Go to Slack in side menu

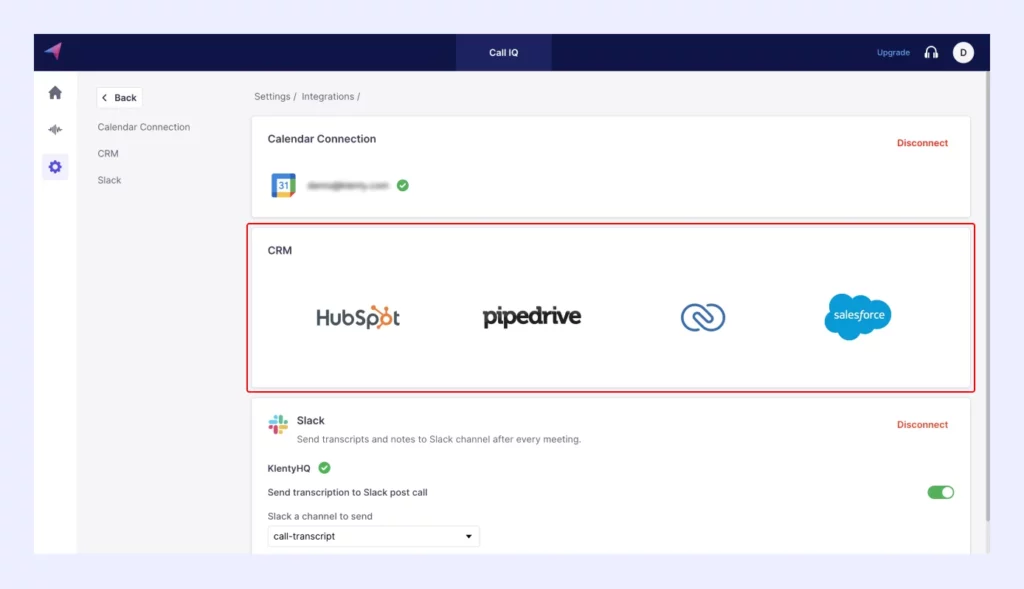click(109, 180)
